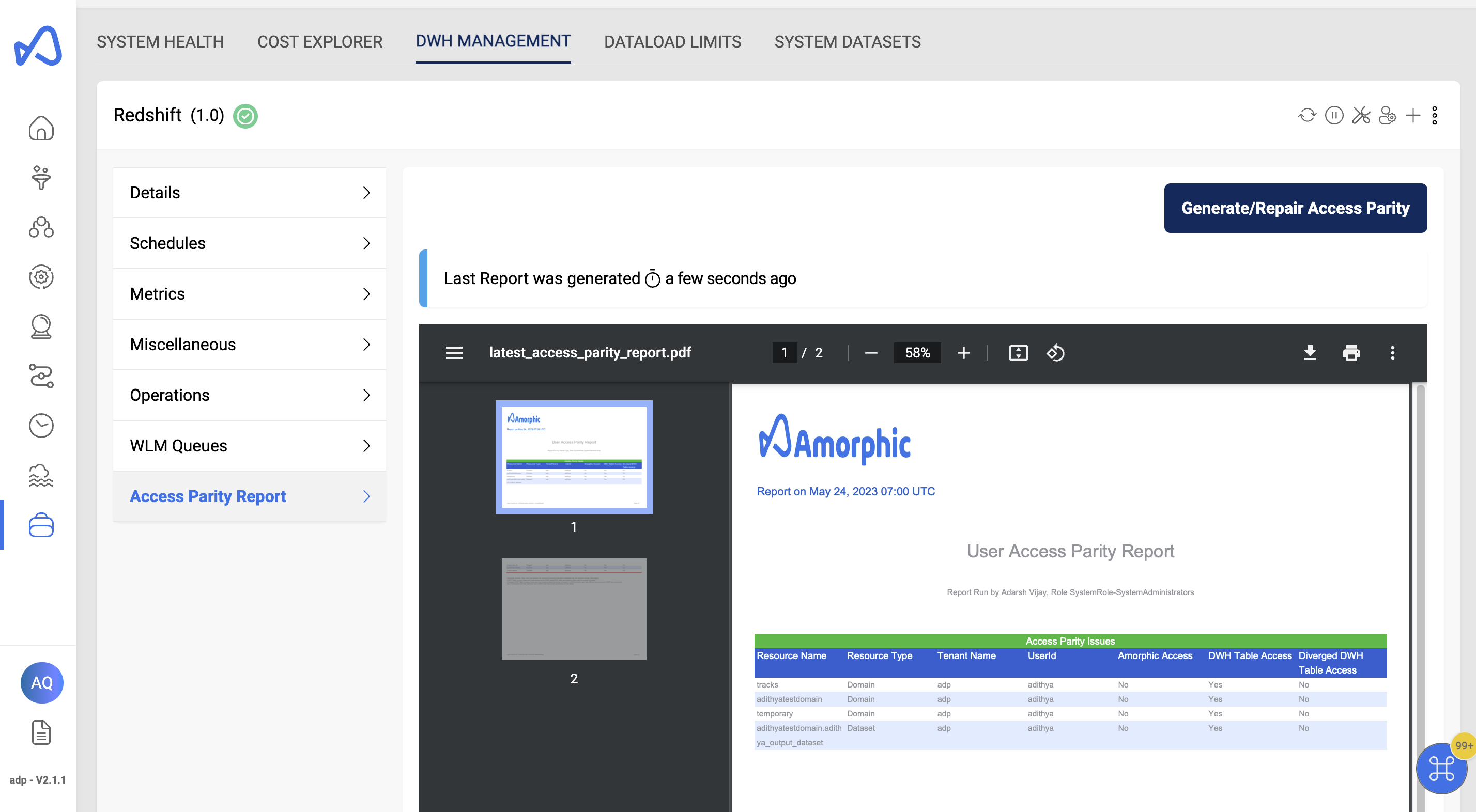This screenshot has height=812, width=1476.
Task: Open the funnel ingestion sidebar icon
Action: click(41, 178)
